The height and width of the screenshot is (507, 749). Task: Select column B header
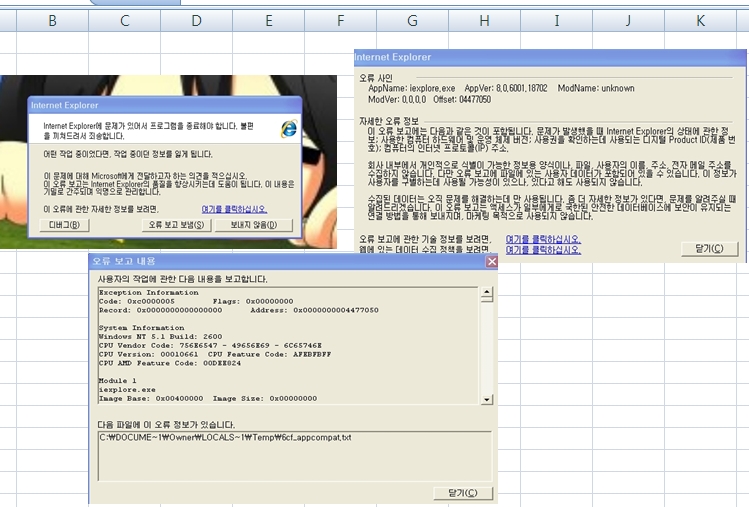click(x=53, y=21)
